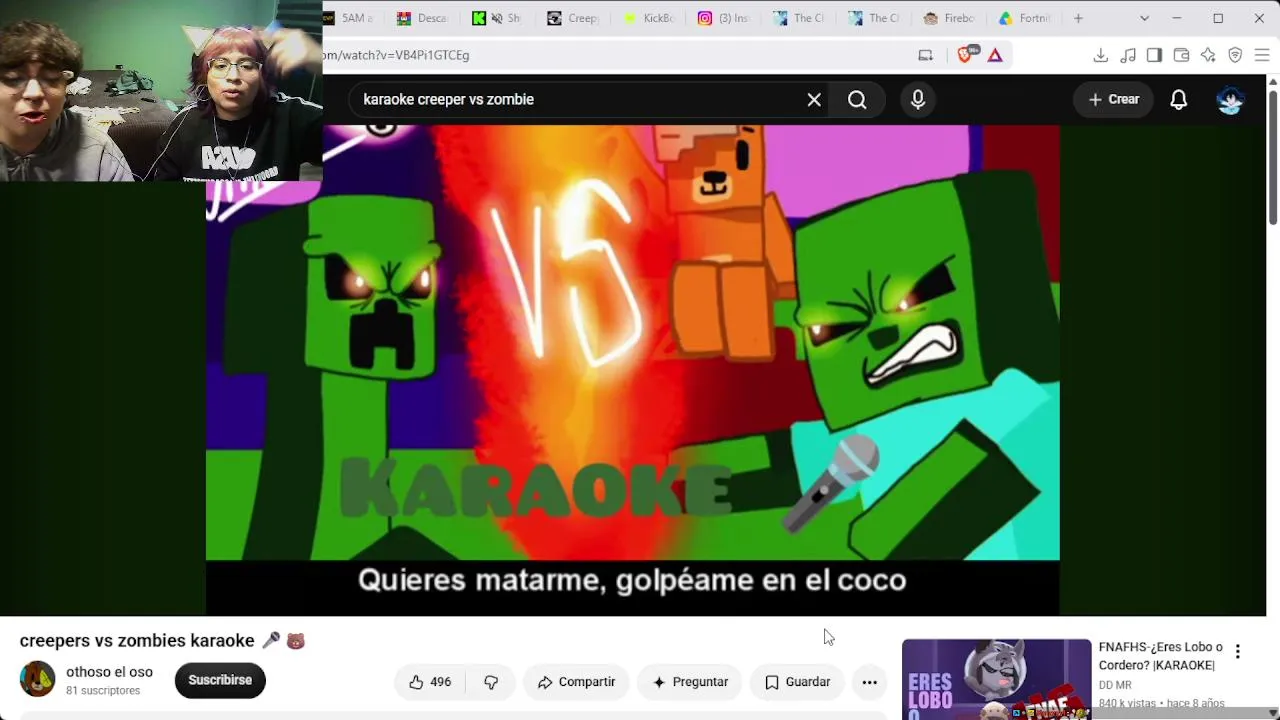Run the YouTube search with magnifier icon

pos(857,100)
